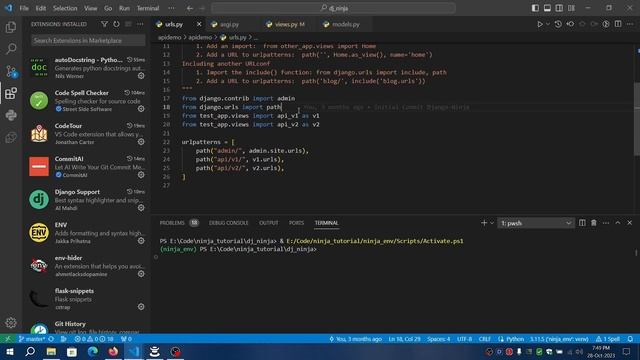Open the Manage gear in activity bar
Screen dimensions: 640x360
coord(11,322)
